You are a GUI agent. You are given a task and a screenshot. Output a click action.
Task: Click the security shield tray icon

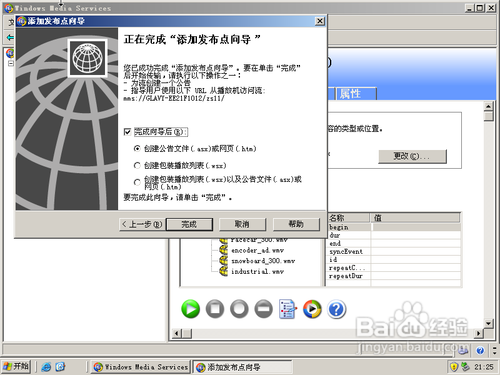tap(454, 367)
